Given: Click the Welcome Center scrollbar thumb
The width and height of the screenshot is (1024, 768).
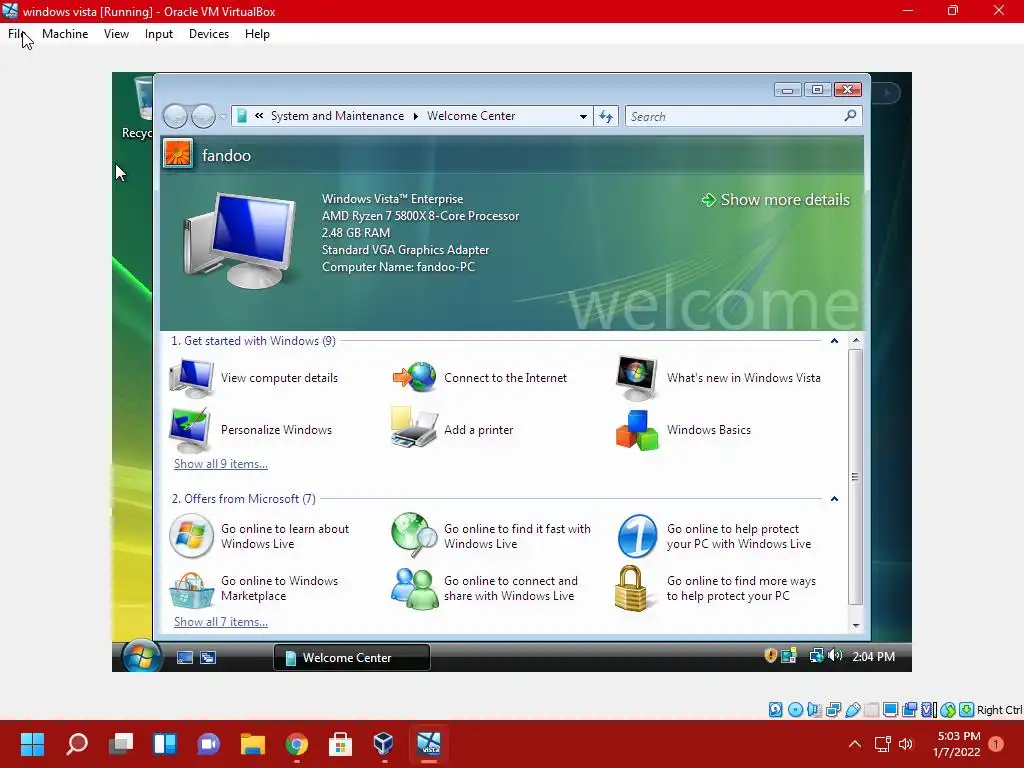Looking at the screenshot, I should click(855, 477).
